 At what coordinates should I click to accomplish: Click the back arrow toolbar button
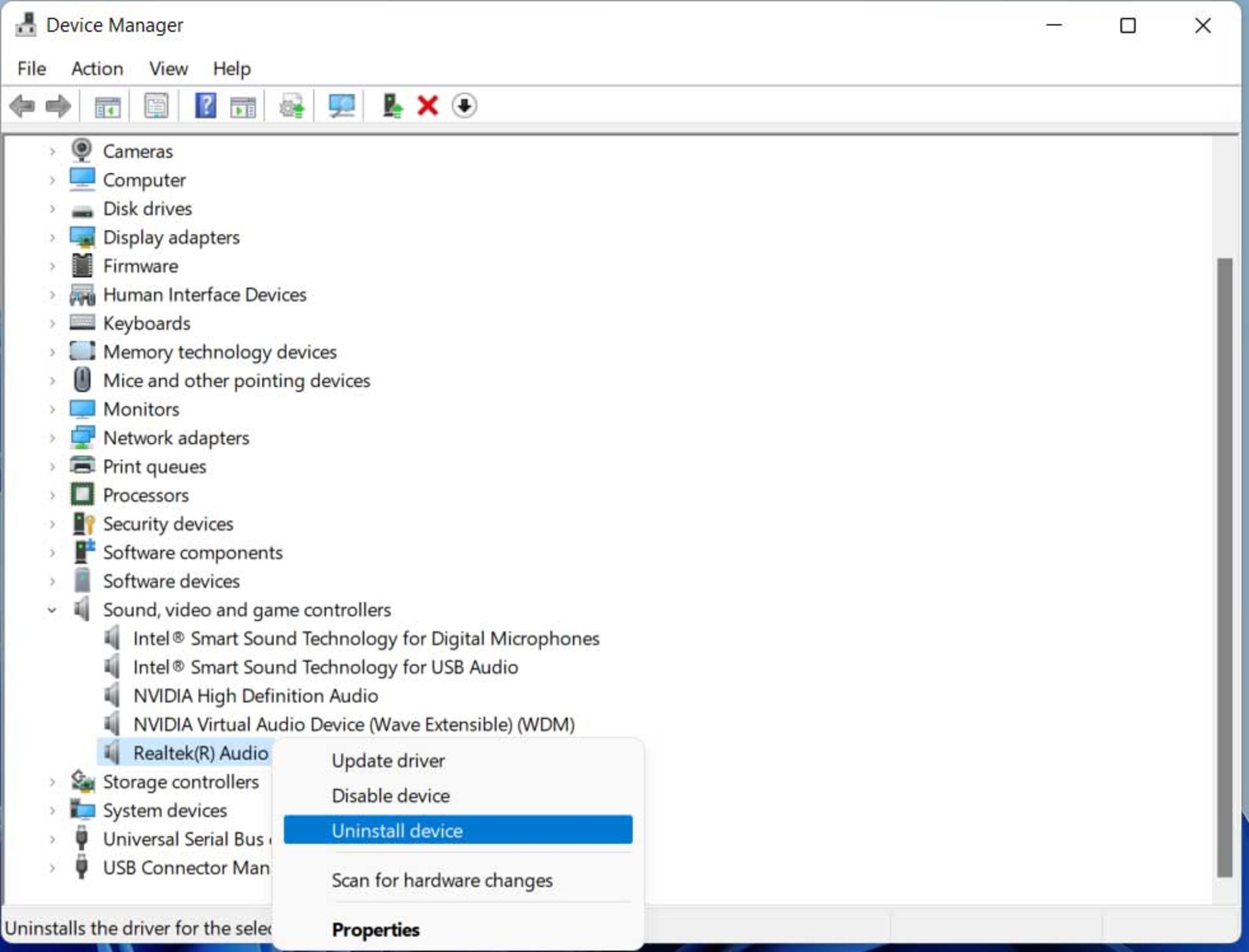(22, 105)
